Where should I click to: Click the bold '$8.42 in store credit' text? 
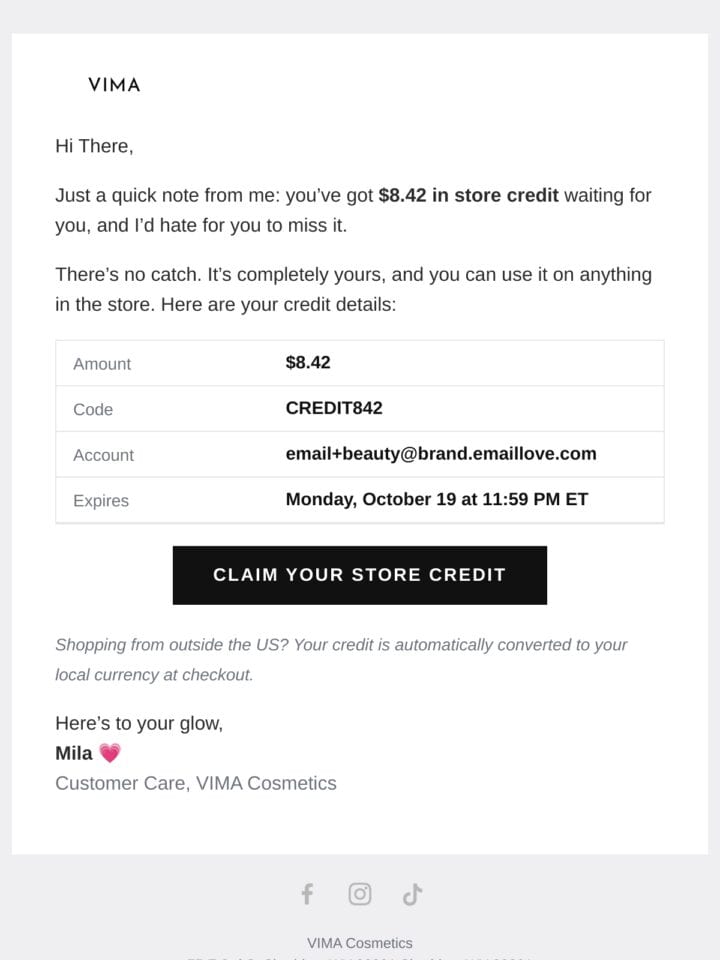(x=468, y=195)
